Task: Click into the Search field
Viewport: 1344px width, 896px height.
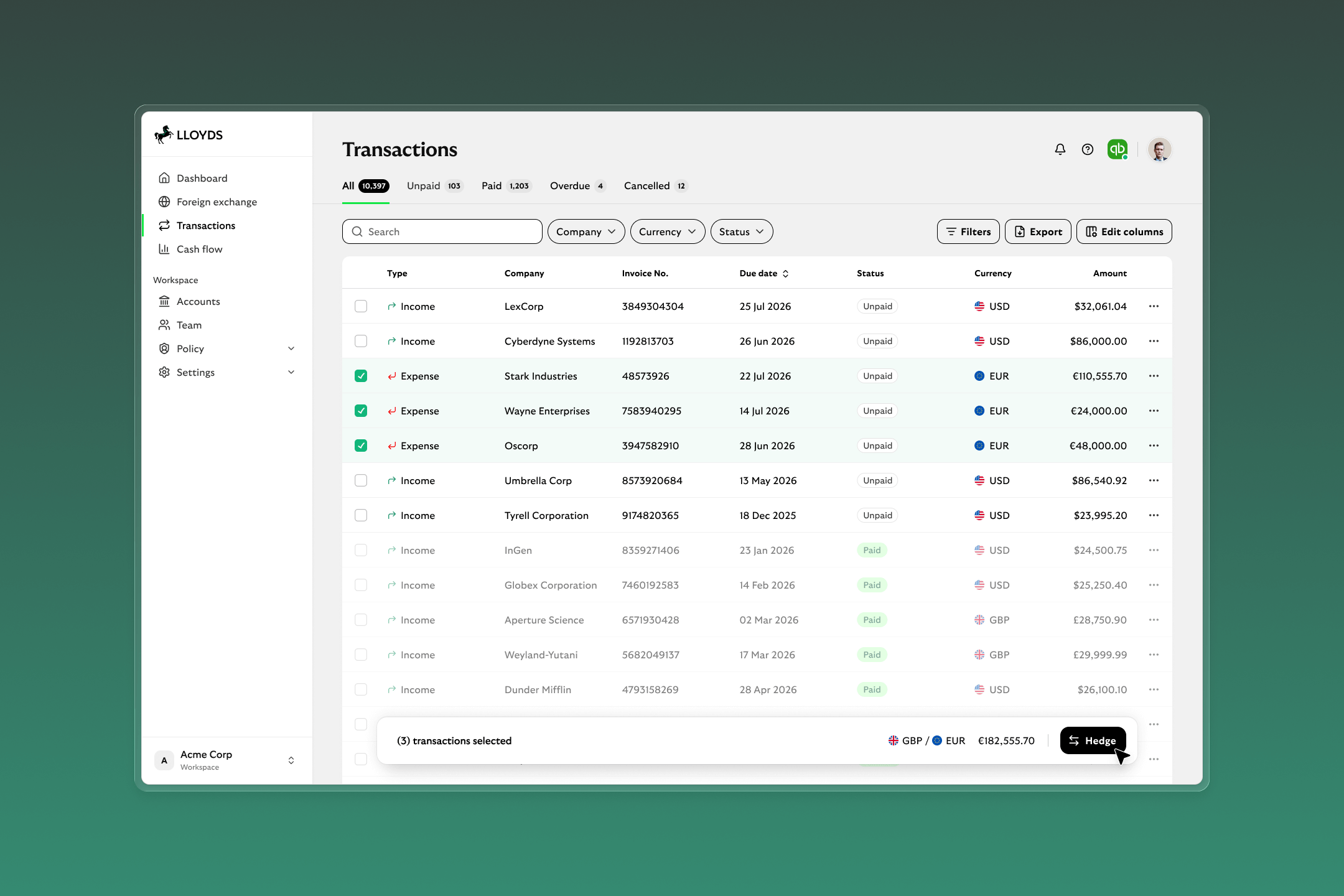Action: [x=442, y=231]
